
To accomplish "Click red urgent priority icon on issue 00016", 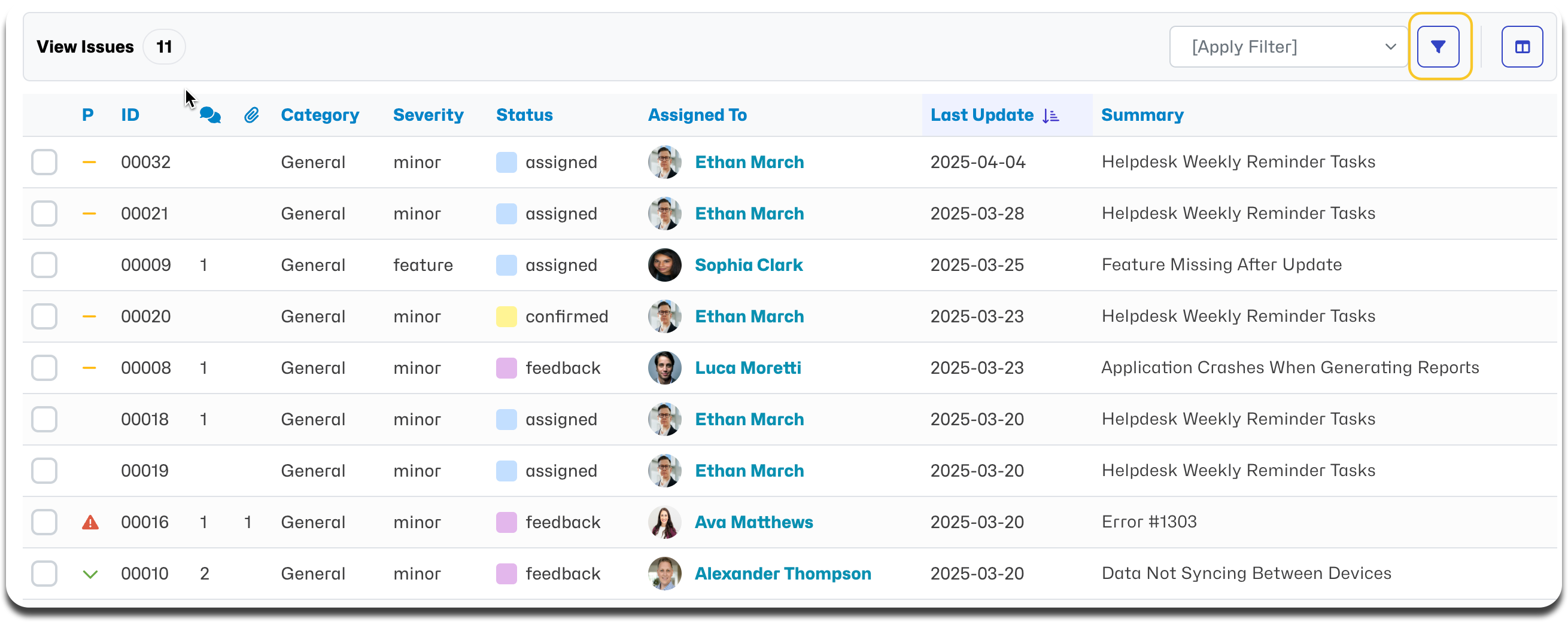I will pos(90,522).
